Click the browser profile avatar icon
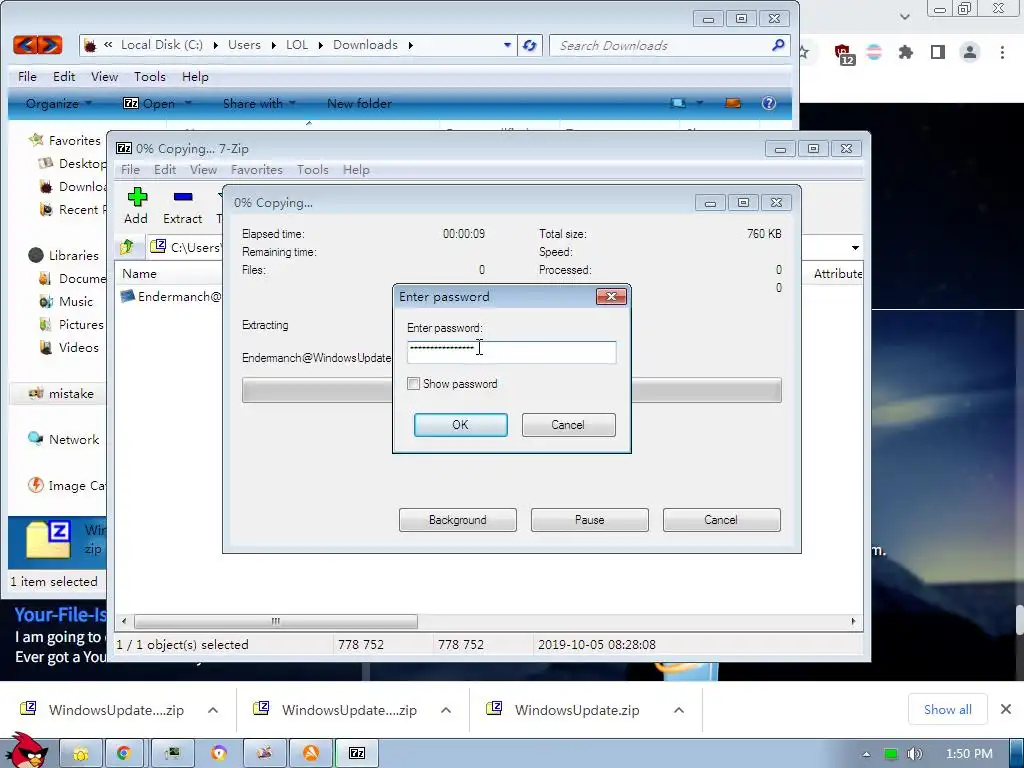Screen dimensions: 1024x768 970,52
